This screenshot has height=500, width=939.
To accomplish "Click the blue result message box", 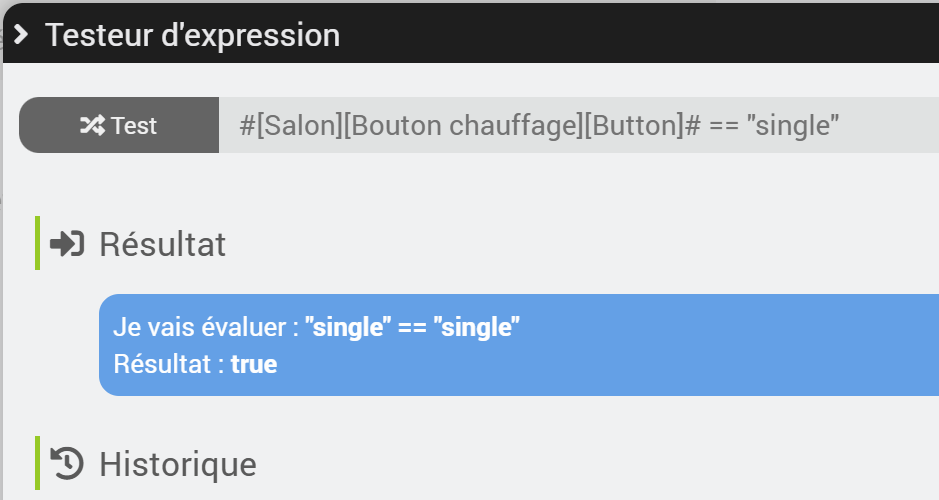I will [519, 345].
